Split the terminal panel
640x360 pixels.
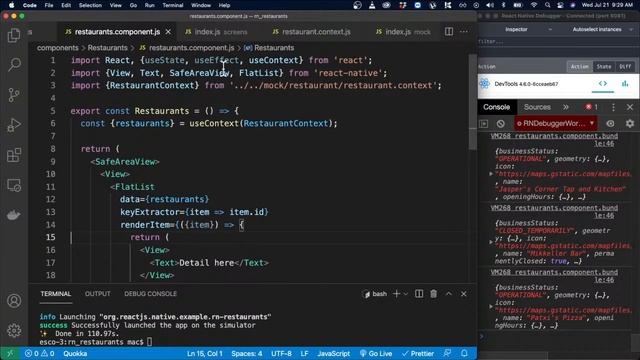tap(419, 294)
